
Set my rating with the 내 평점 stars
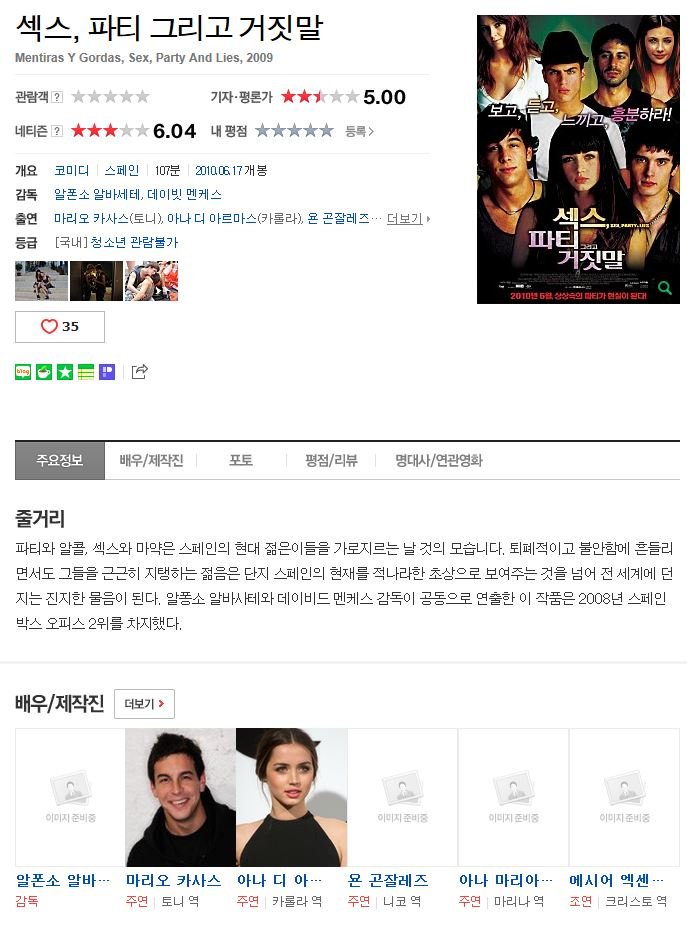coord(294,131)
